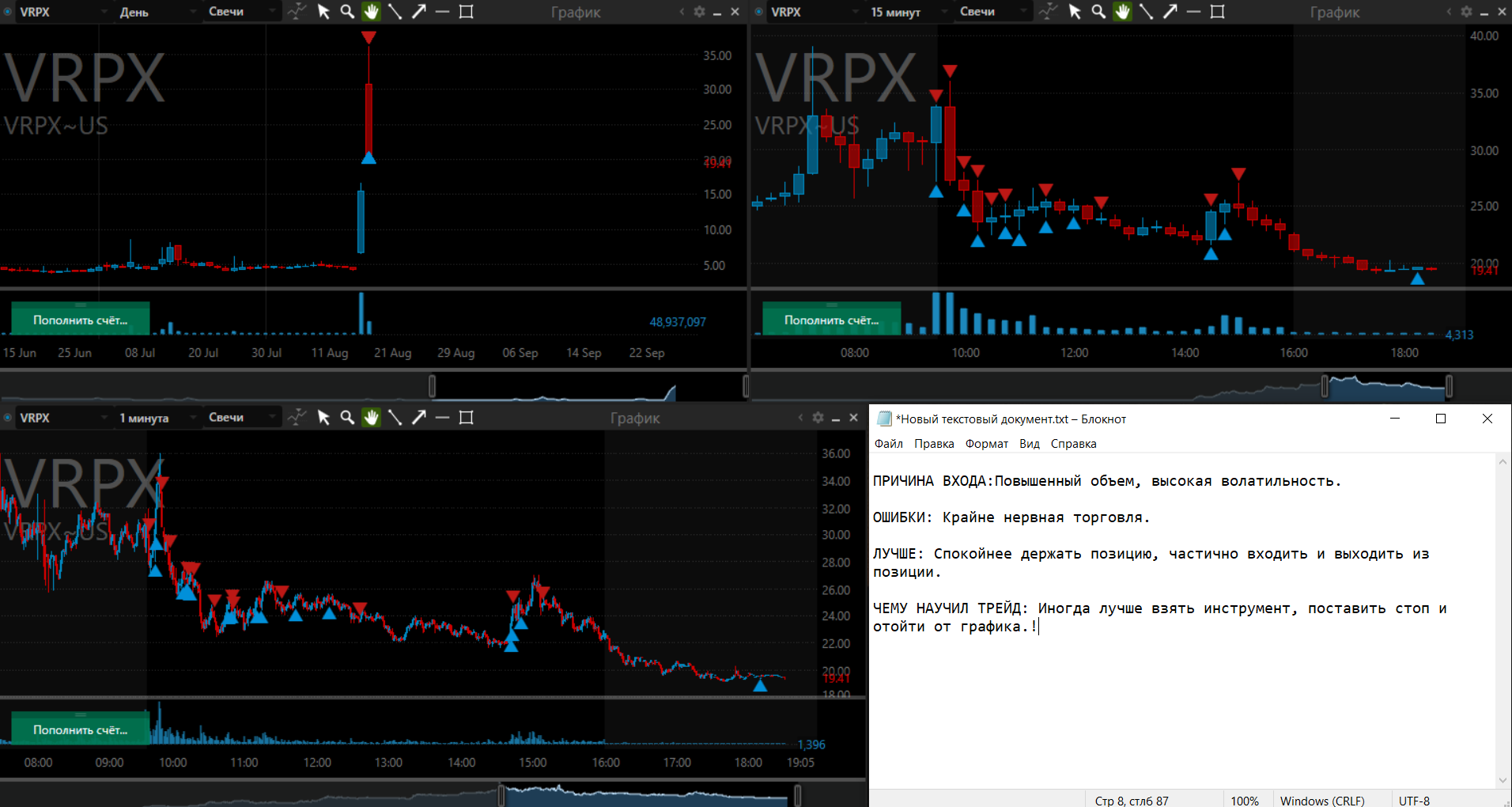Open settings gear of the 1-minute chart
Viewport: 1512px width, 807px height.
click(818, 418)
